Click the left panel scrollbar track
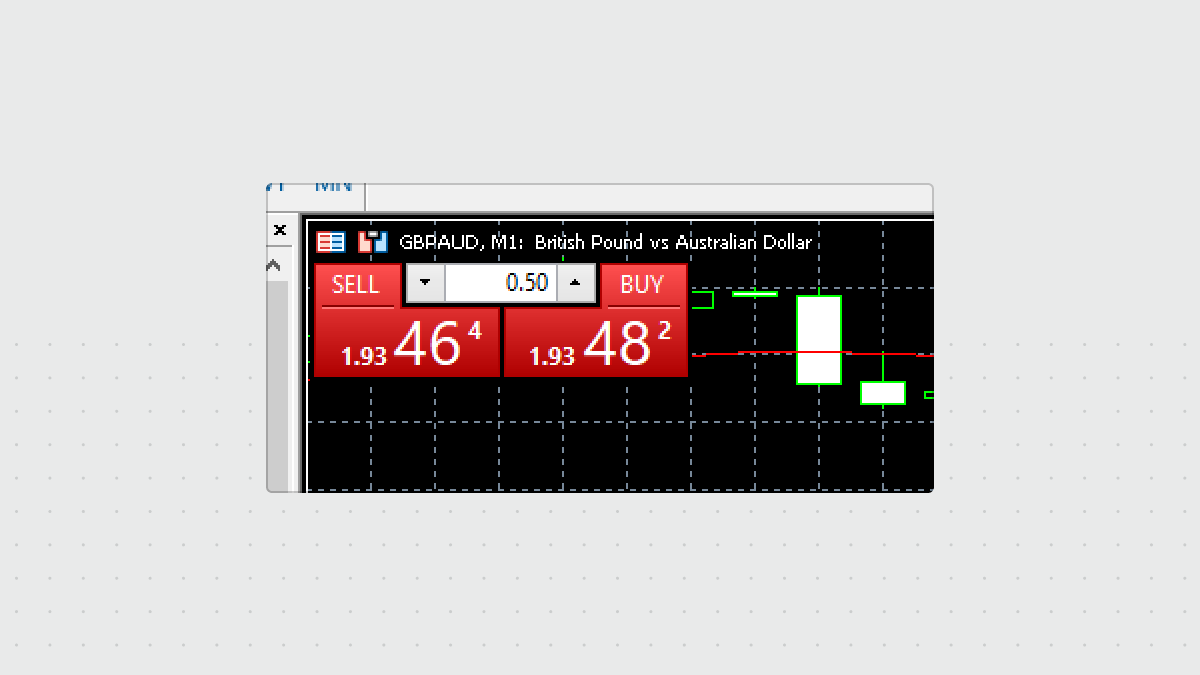The height and width of the screenshot is (675, 1200). click(x=277, y=380)
